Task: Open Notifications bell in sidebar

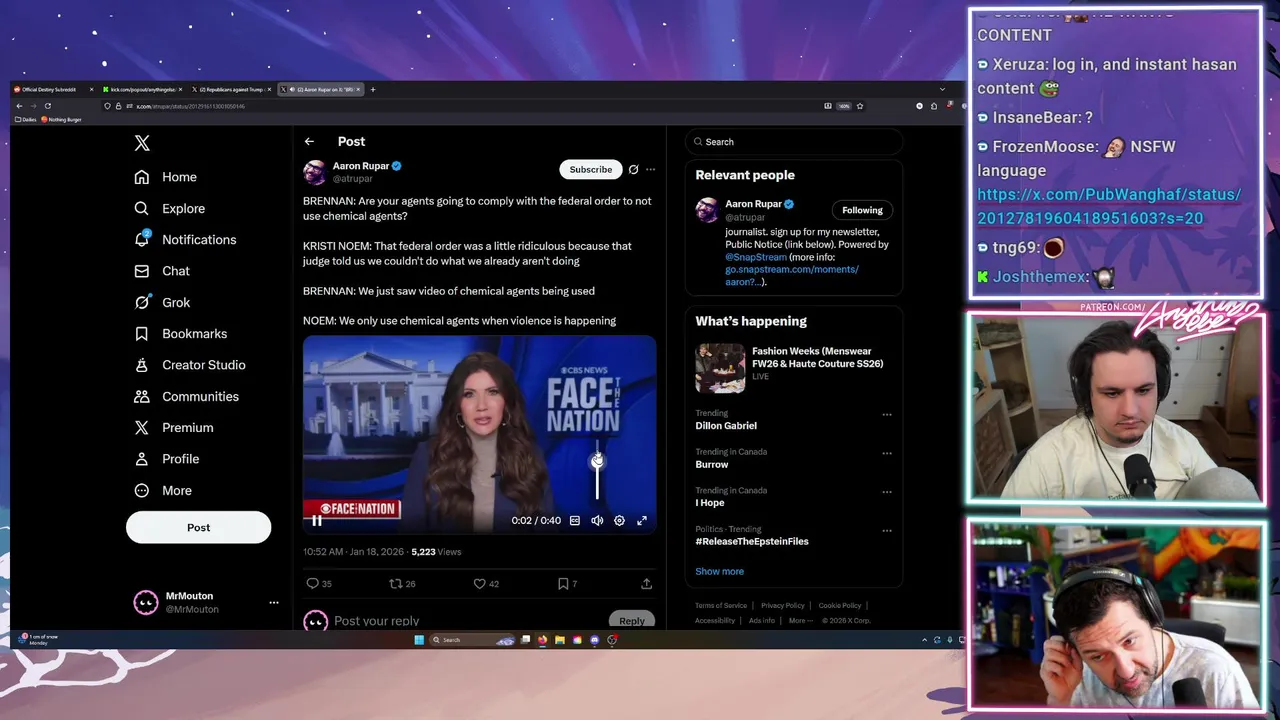Action: [186, 240]
